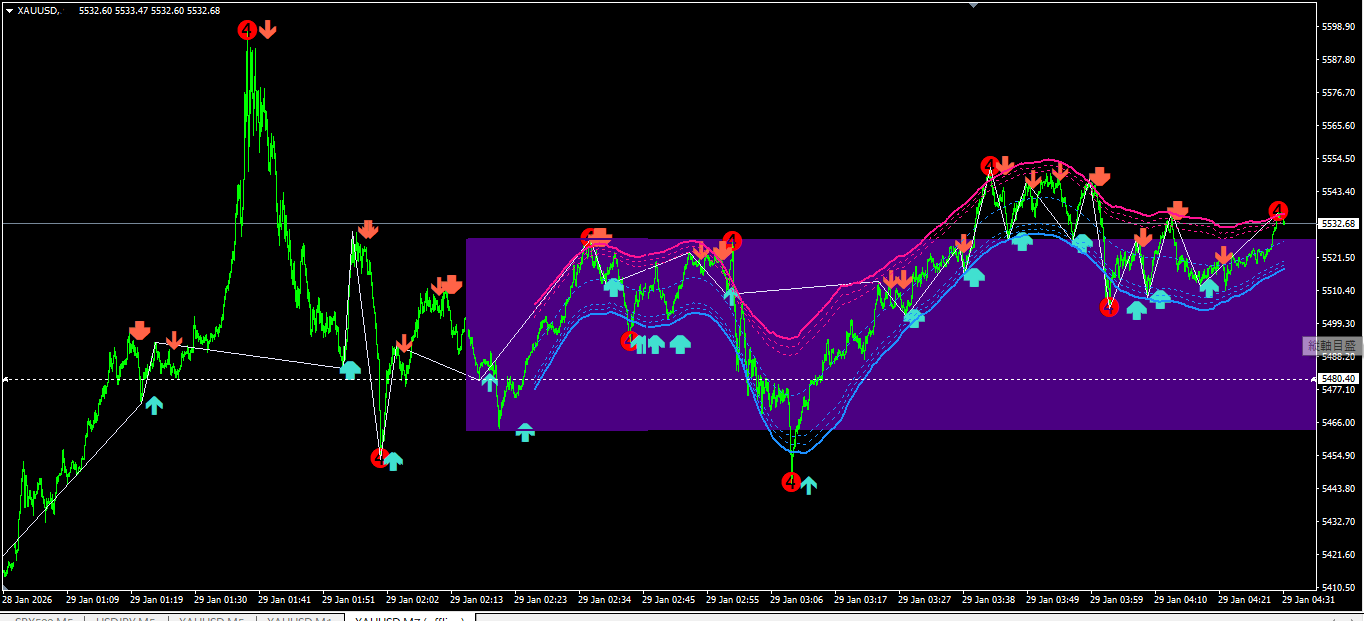Select the teal up arrow beside the lowest trough marker
1364x621 pixels.
[x=809, y=486]
